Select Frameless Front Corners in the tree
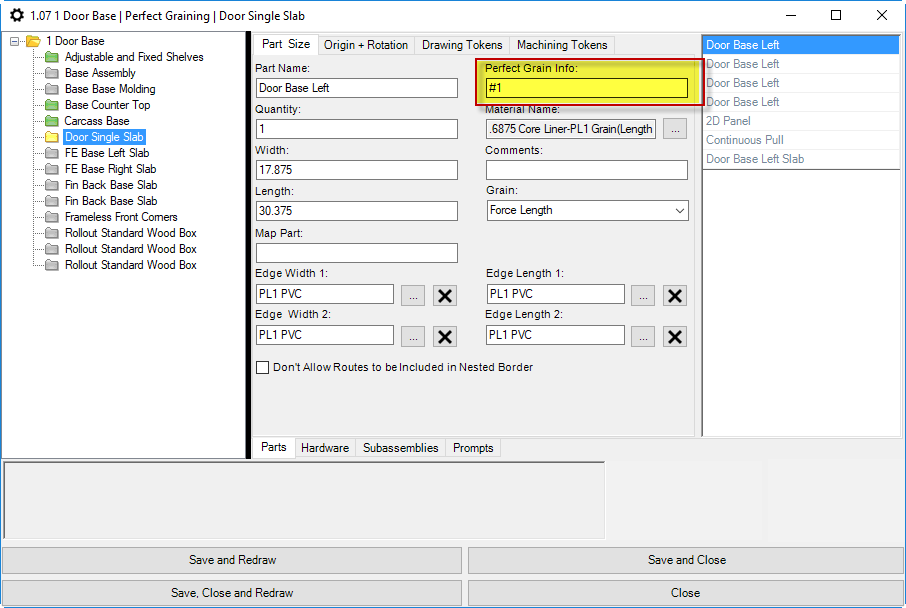 coord(121,217)
